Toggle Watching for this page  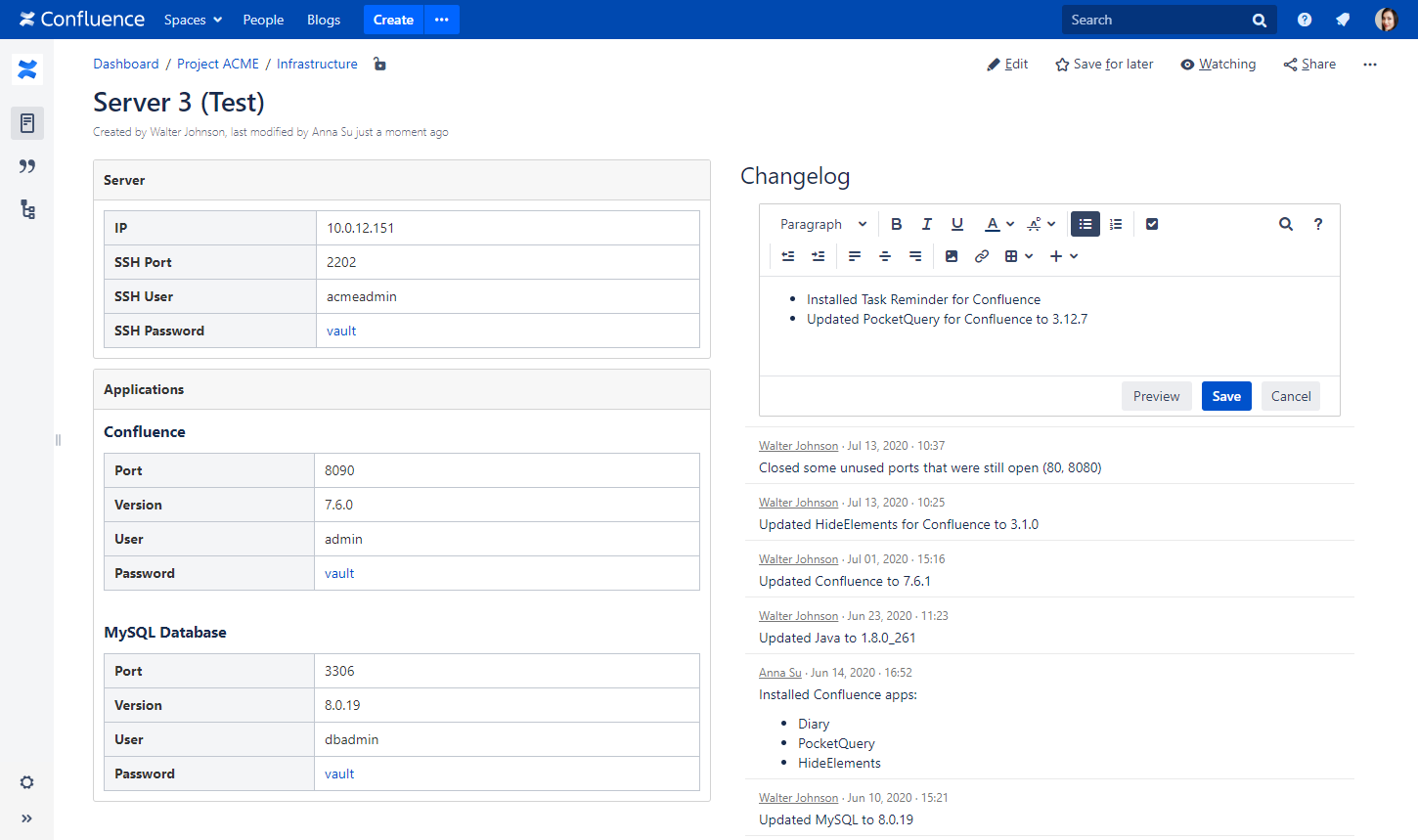[x=1218, y=64]
